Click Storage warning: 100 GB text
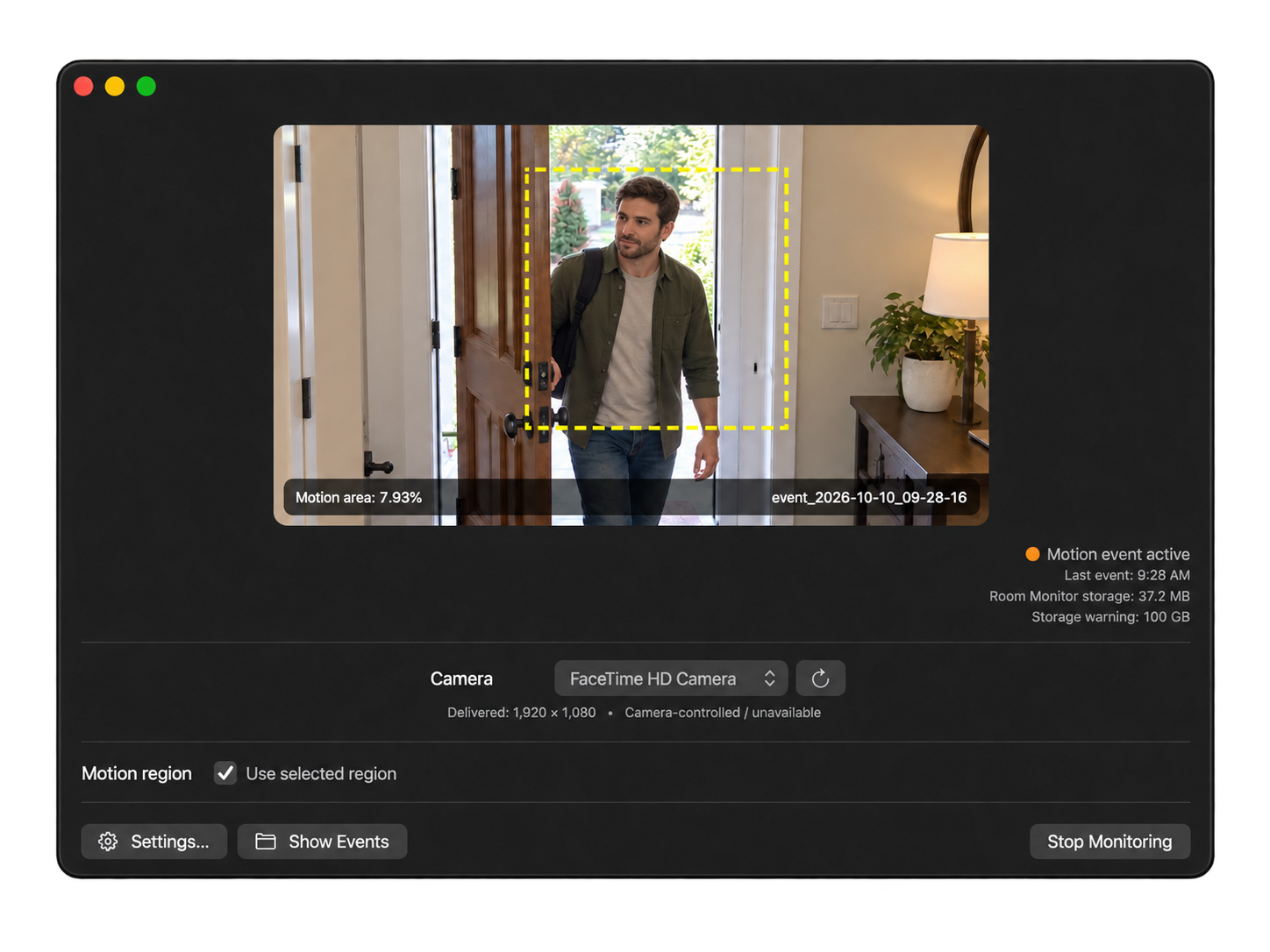 (1110, 617)
